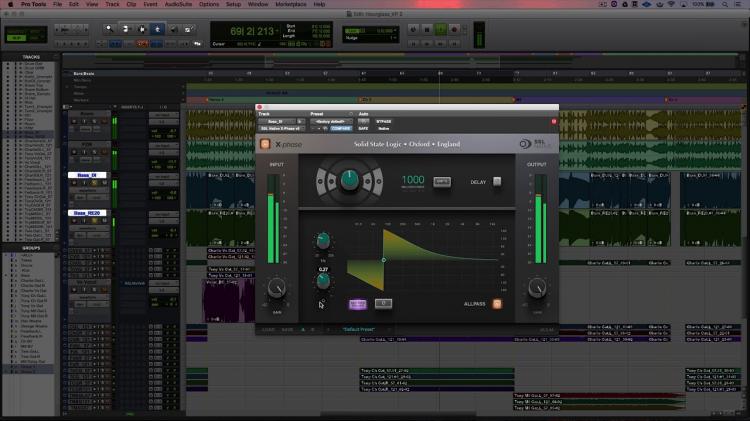This screenshot has width=750, height=421.
Task: Toggle the DELAY switch
Action: pyautogui.click(x=497, y=181)
